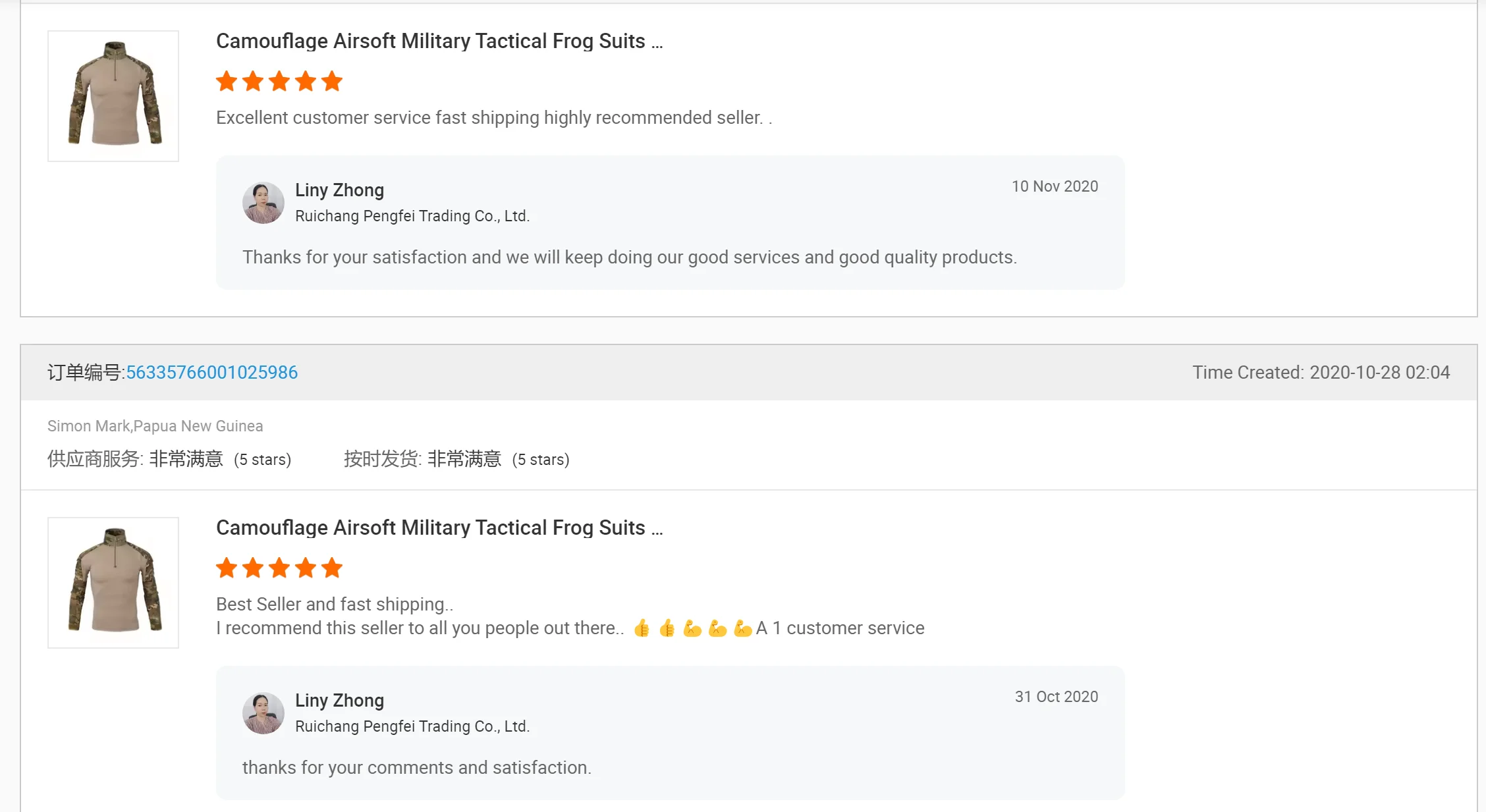Click the 10 Nov 2020 reply date
The image size is (1486, 812).
pos(1055,186)
